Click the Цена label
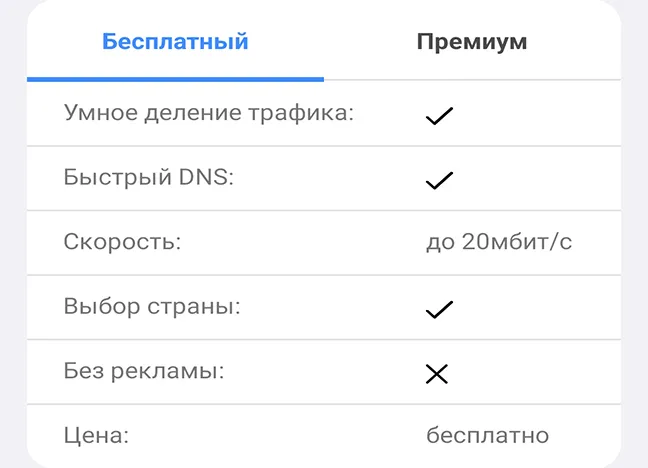This screenshot has height=468, width=648. pyautogui.click(x=96, y=436)
